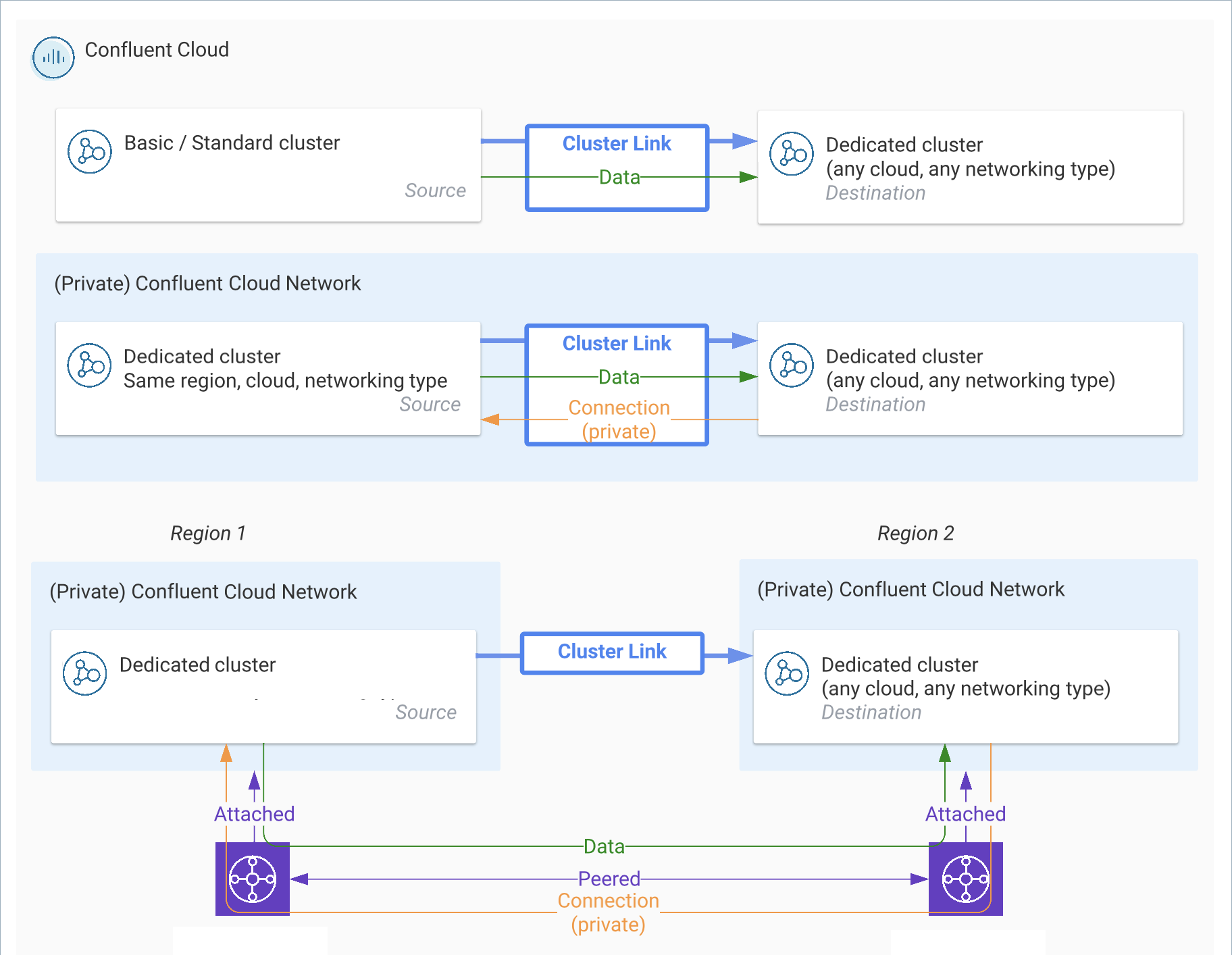This screenshot has height=955, width=1232.
Task: Click the Attached label under Region 1
Action: point(254,813)
